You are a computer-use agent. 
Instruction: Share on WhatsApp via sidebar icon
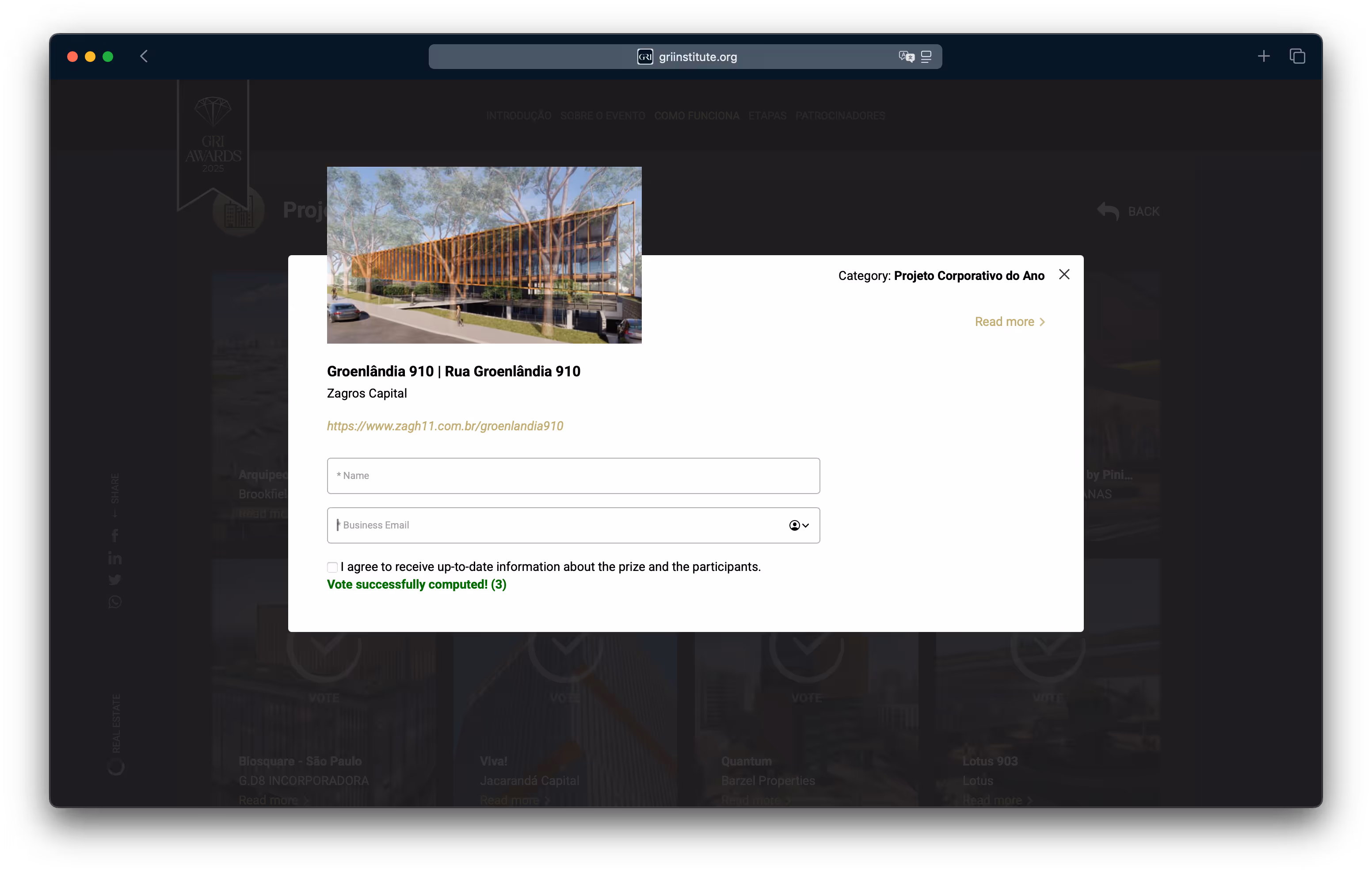114,602
